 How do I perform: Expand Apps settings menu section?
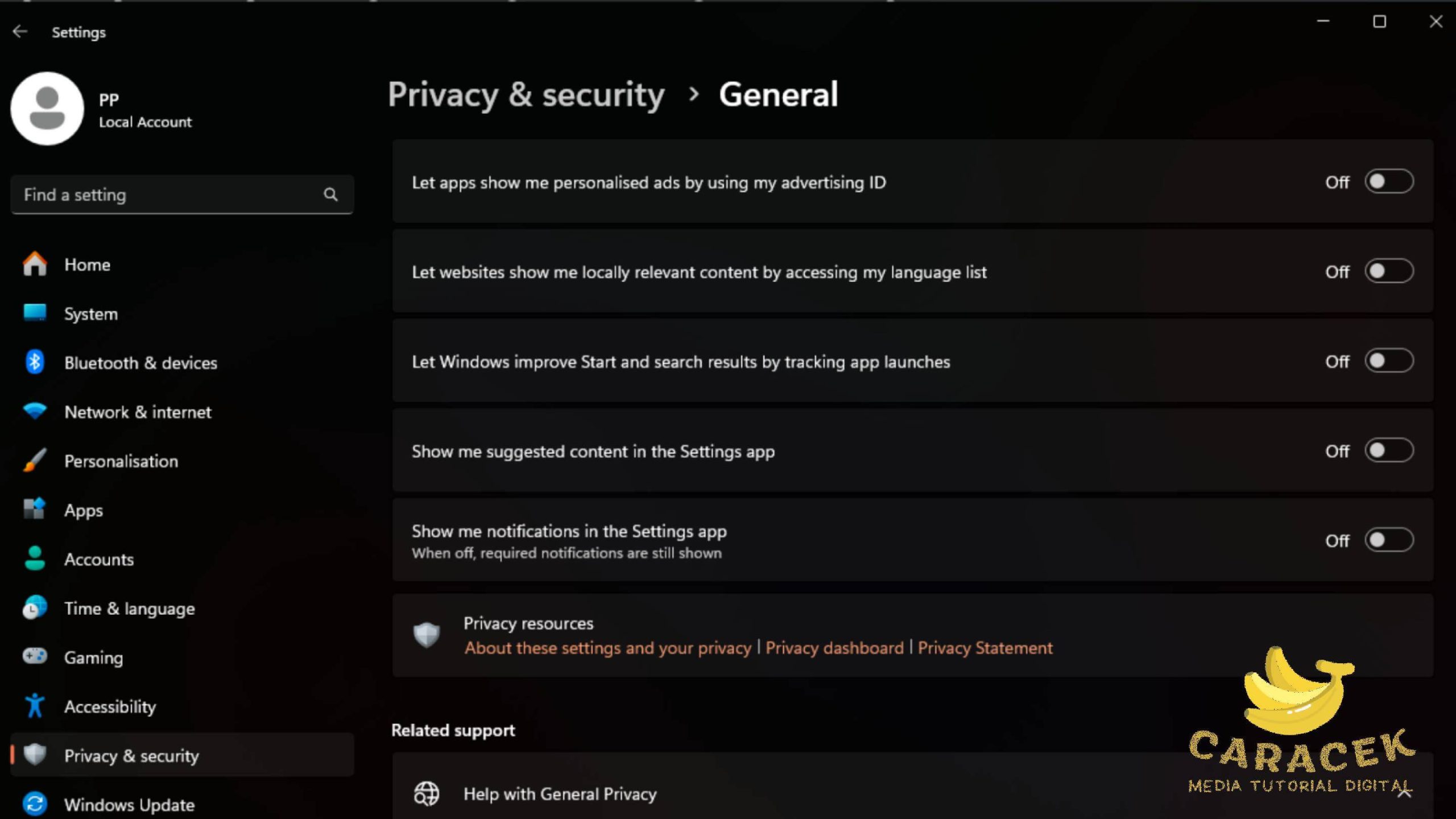pos(83,510)
